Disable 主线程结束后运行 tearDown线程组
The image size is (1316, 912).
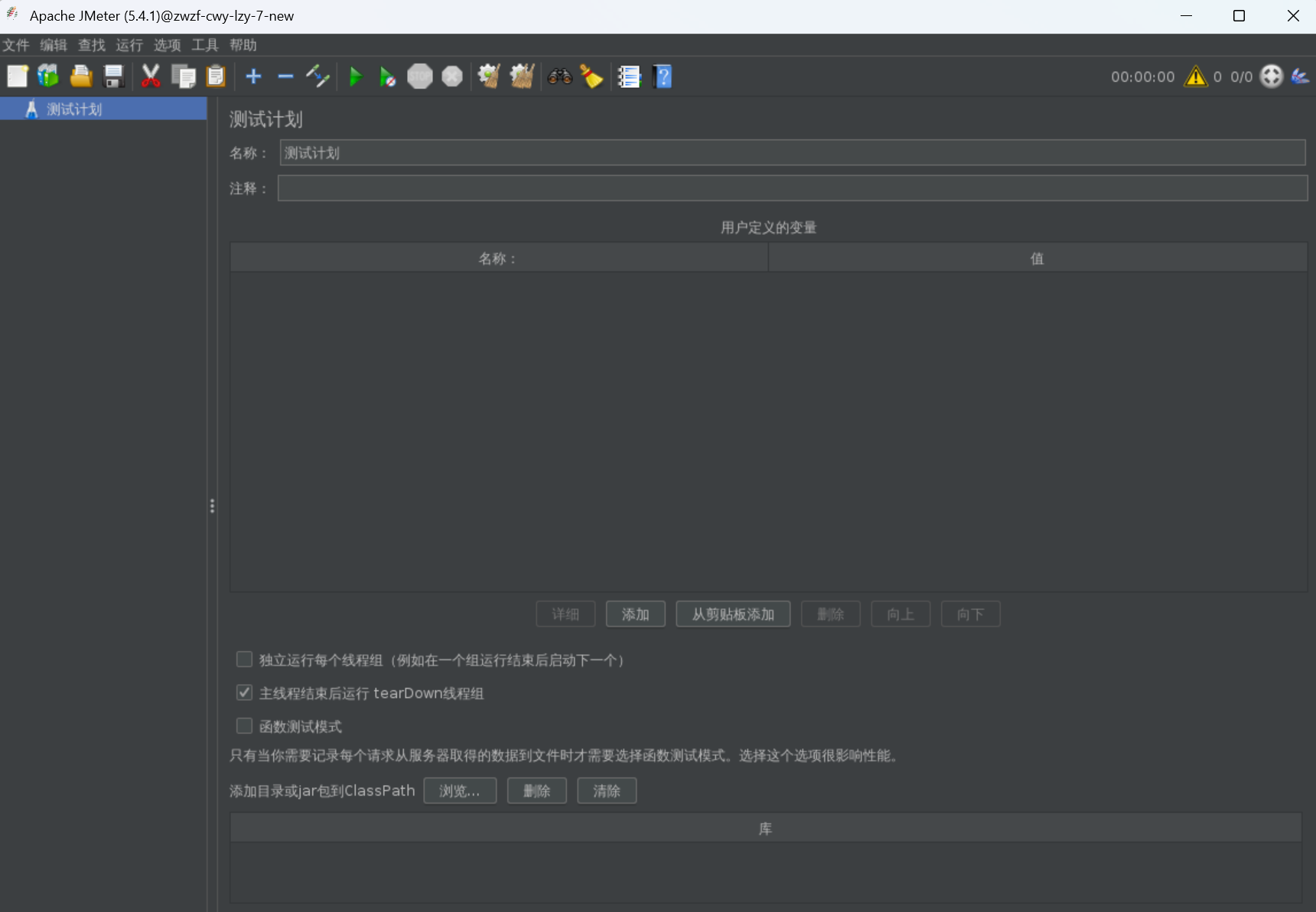click(x=244, y=692)
